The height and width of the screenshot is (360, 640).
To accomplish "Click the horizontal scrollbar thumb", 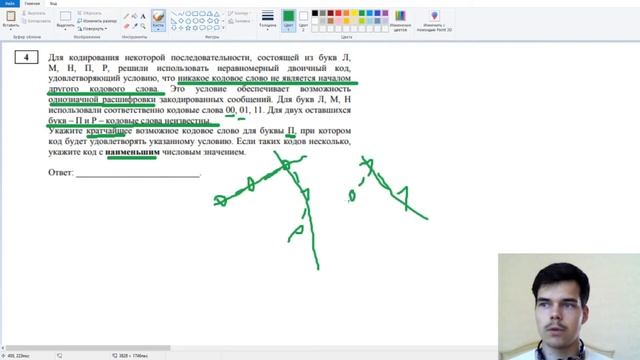I will [x=88, y=348].
